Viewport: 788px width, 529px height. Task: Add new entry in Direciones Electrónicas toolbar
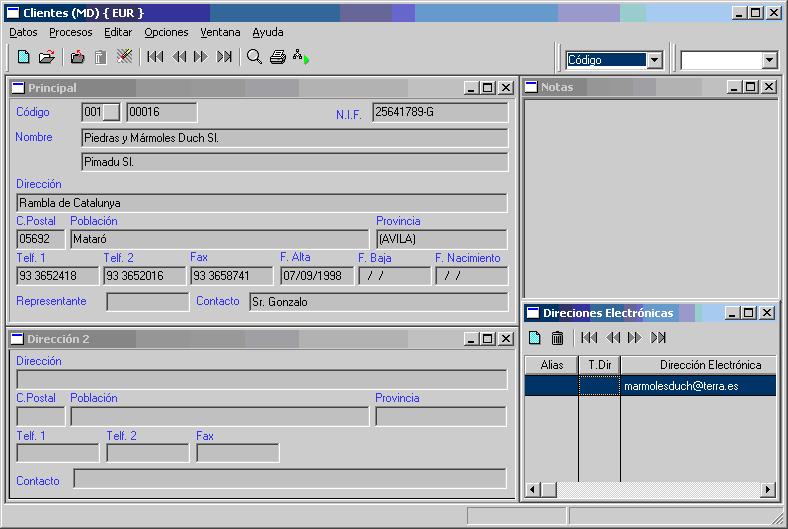pos(535,338)
